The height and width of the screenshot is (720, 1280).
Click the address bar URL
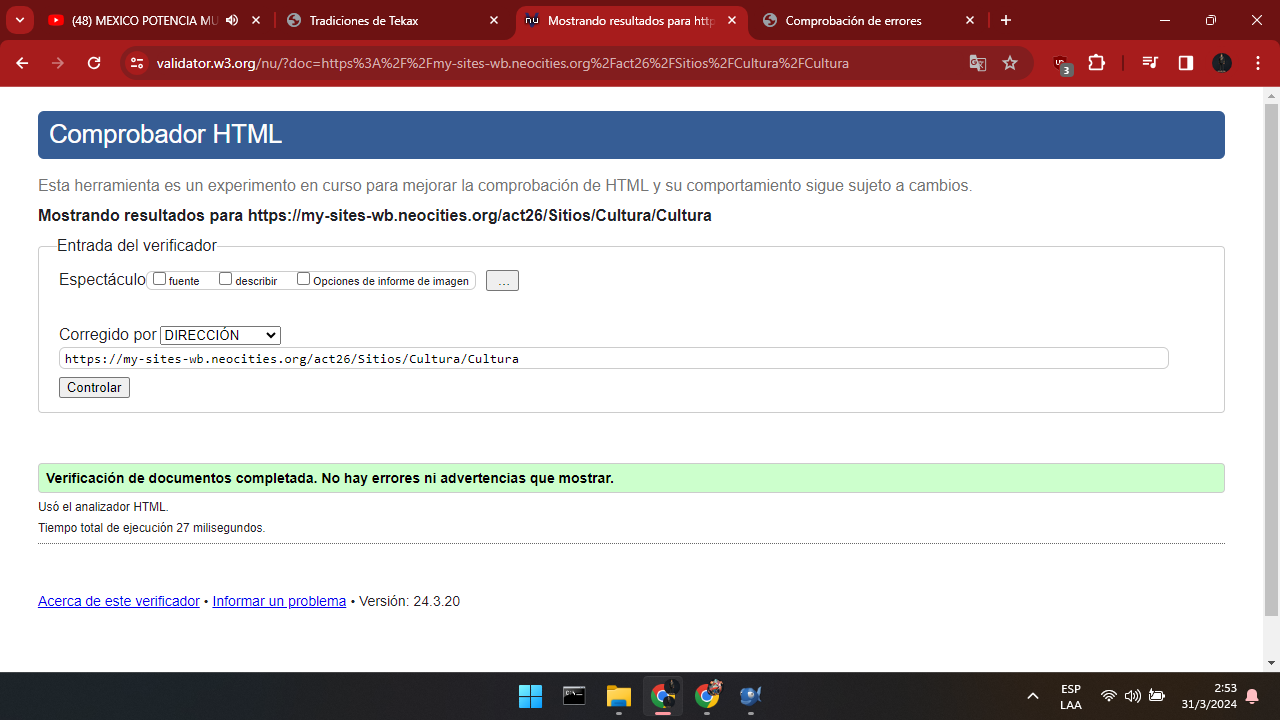[502, 63]
